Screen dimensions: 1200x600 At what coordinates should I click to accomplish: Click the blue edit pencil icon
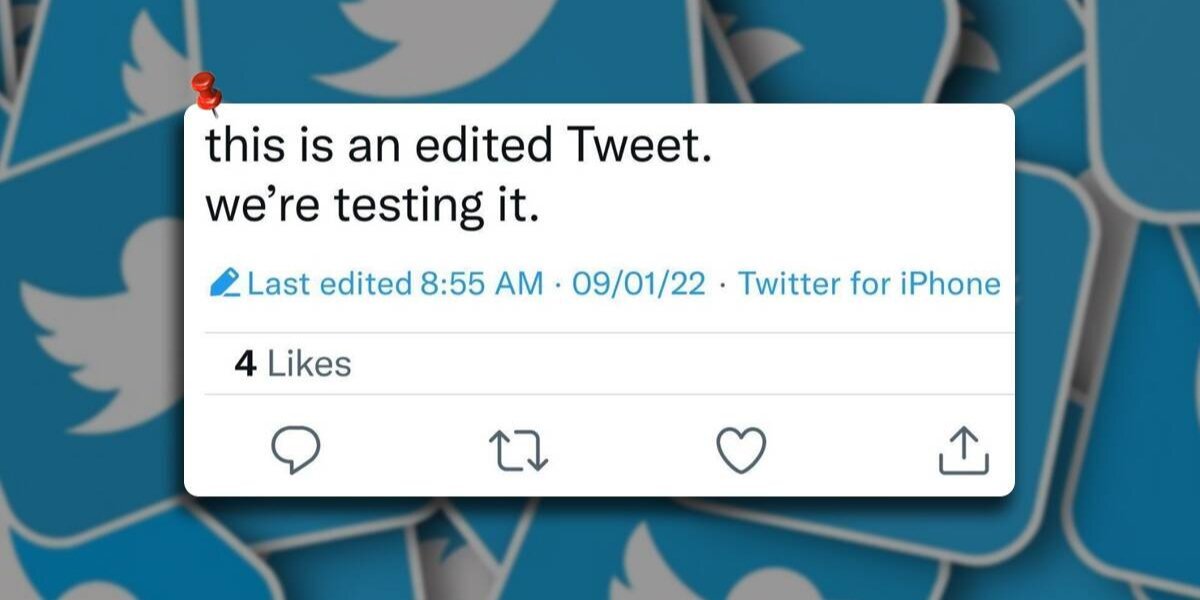click(x=225, y=284)
